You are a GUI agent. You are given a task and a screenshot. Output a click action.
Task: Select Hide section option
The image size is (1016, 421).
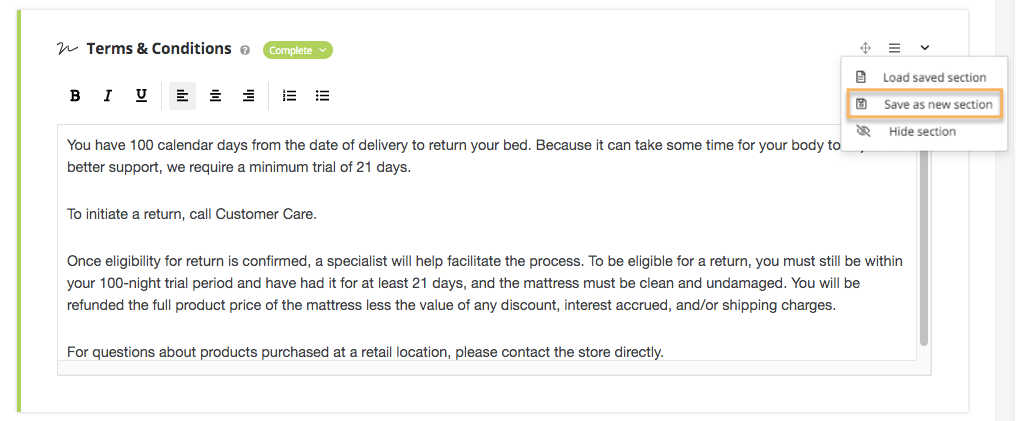pyautogui.click(x=924, y=131)
